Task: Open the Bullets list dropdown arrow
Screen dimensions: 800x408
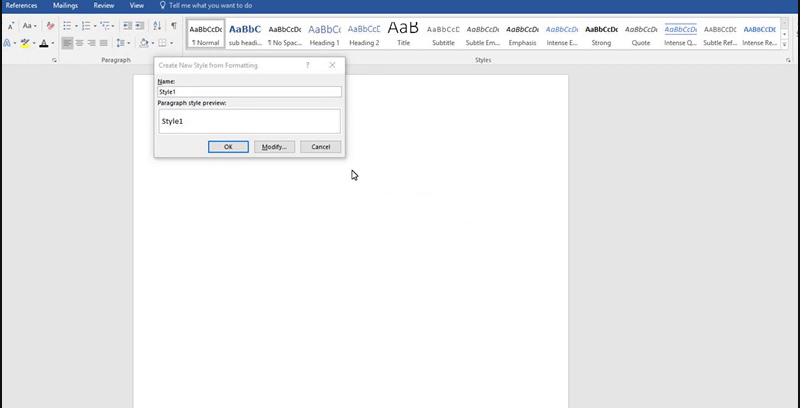Action: coord(77,26)
